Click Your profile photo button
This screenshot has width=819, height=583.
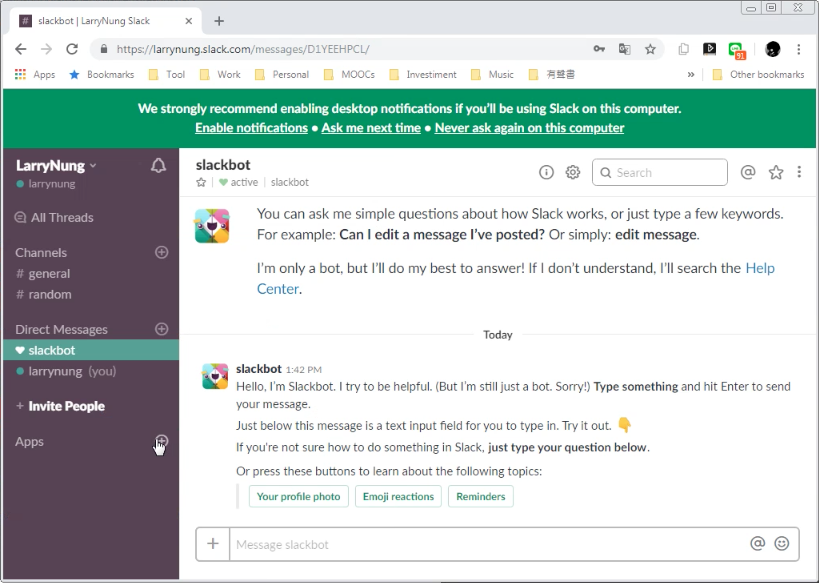pos(299,496)
